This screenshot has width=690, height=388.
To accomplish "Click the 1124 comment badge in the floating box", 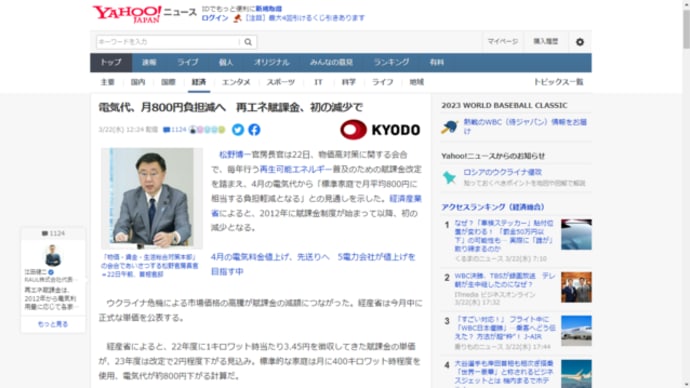I will (x=53, y=233).
